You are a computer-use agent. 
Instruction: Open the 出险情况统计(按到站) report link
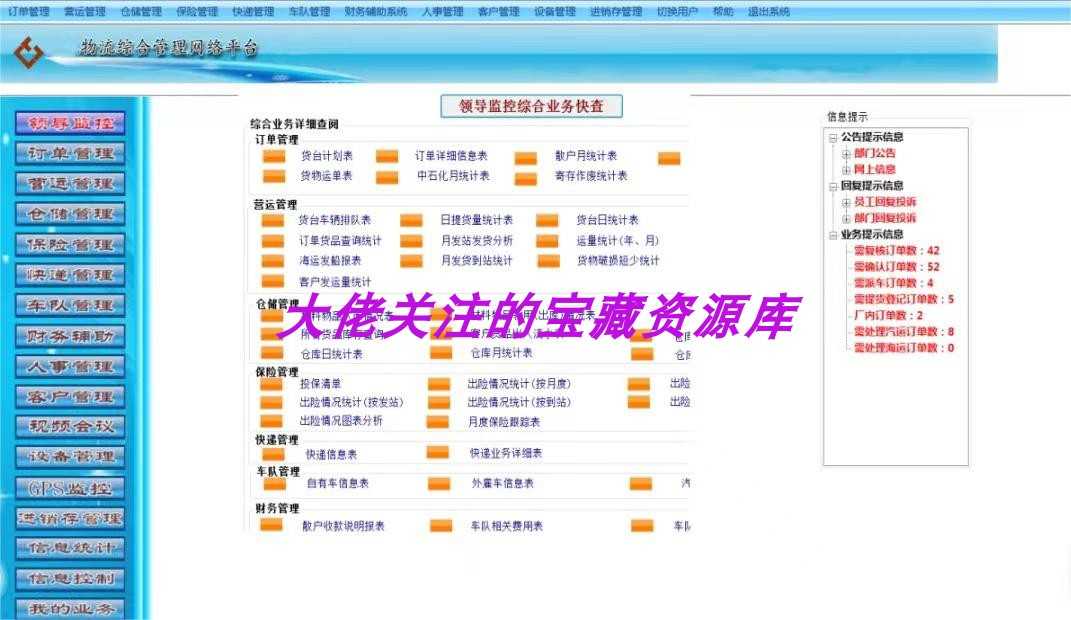click(519, 402)
